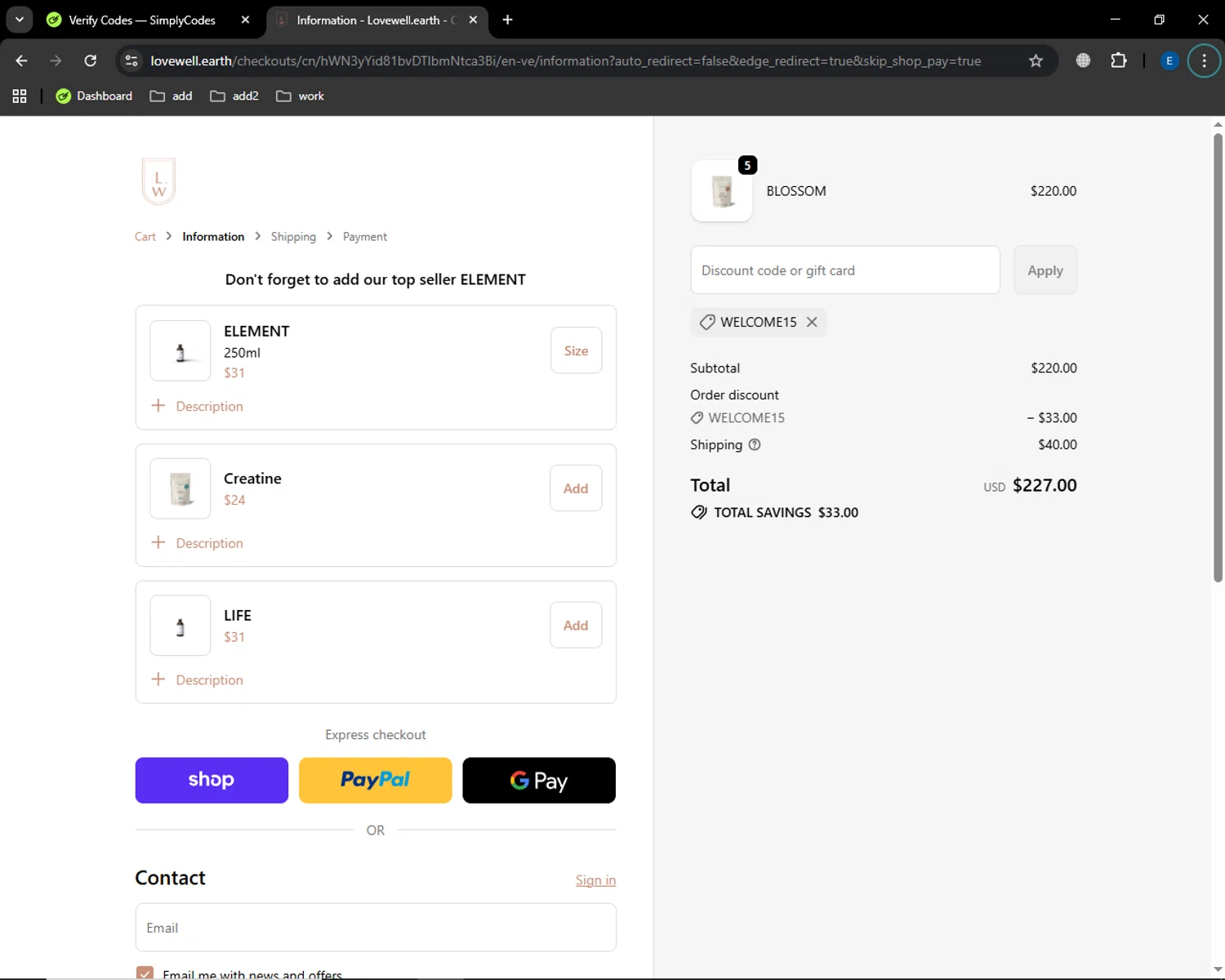Click the ELEMENT product thumbnail
The image size is (1225, 980).
(x=180, y=350)
